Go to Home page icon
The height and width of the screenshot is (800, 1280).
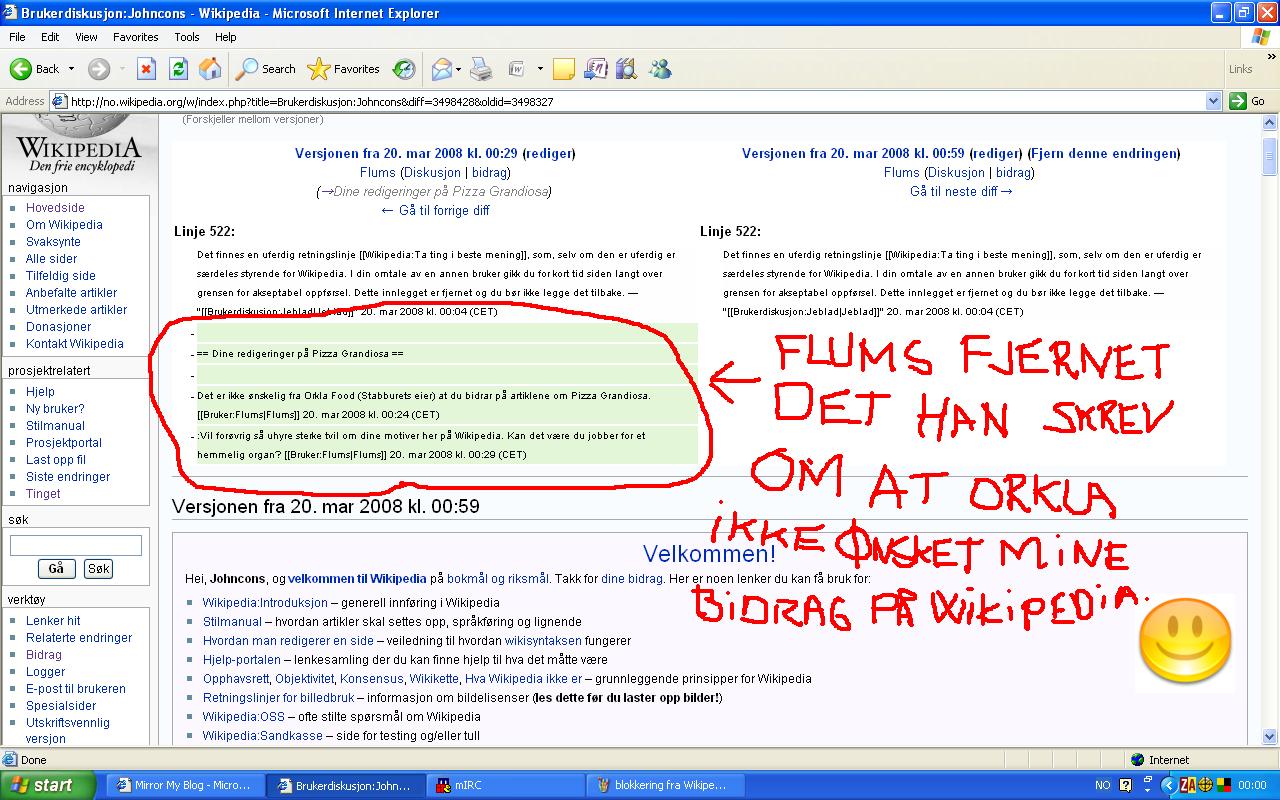(210, 69)
